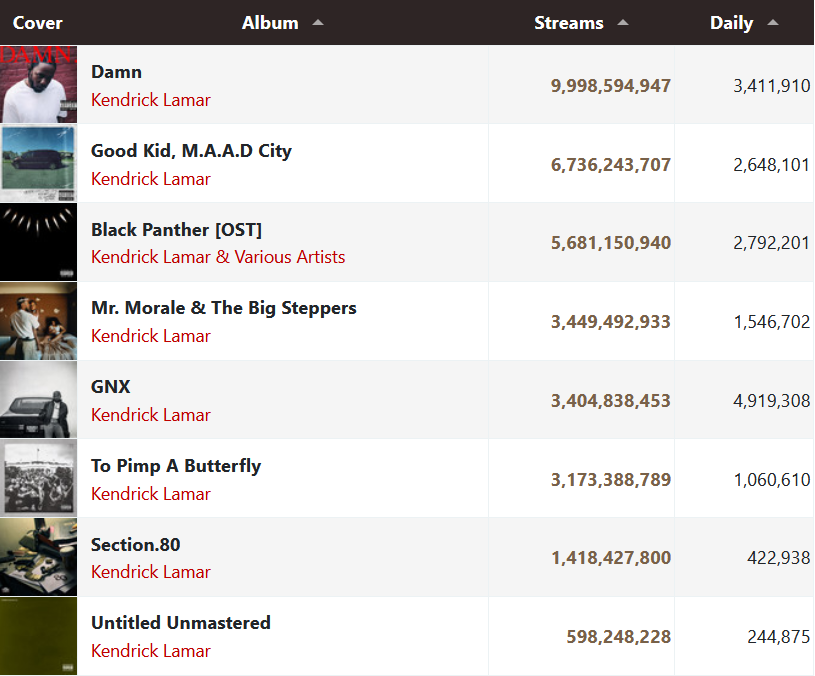Click the Cover column header
Viewport: 815px width, 676px height.
[x=38, y=23]
